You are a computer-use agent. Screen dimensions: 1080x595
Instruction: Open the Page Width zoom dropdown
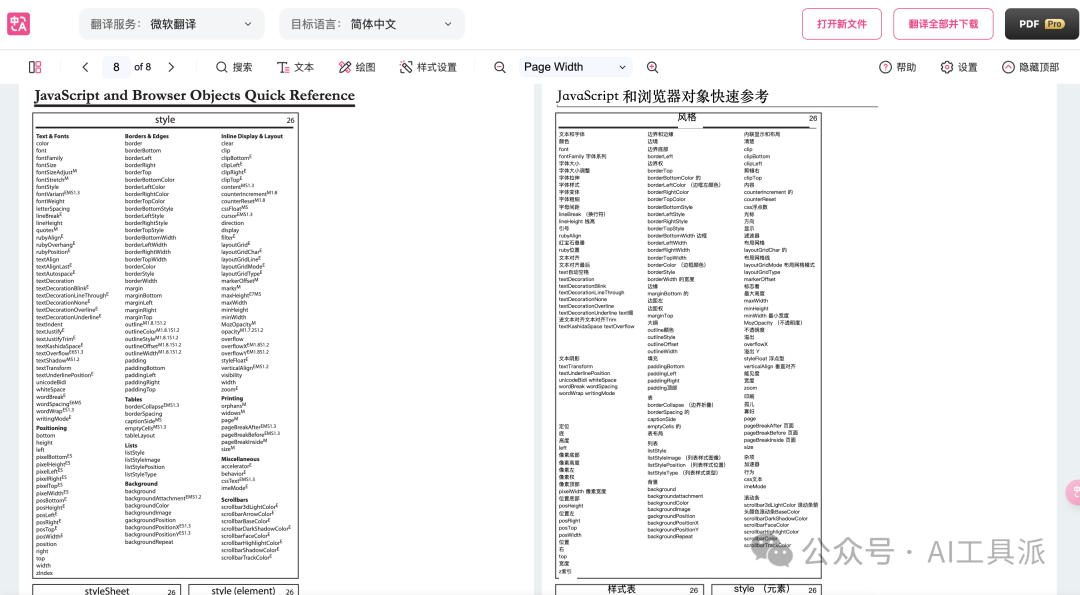click(x=575, y=67)
